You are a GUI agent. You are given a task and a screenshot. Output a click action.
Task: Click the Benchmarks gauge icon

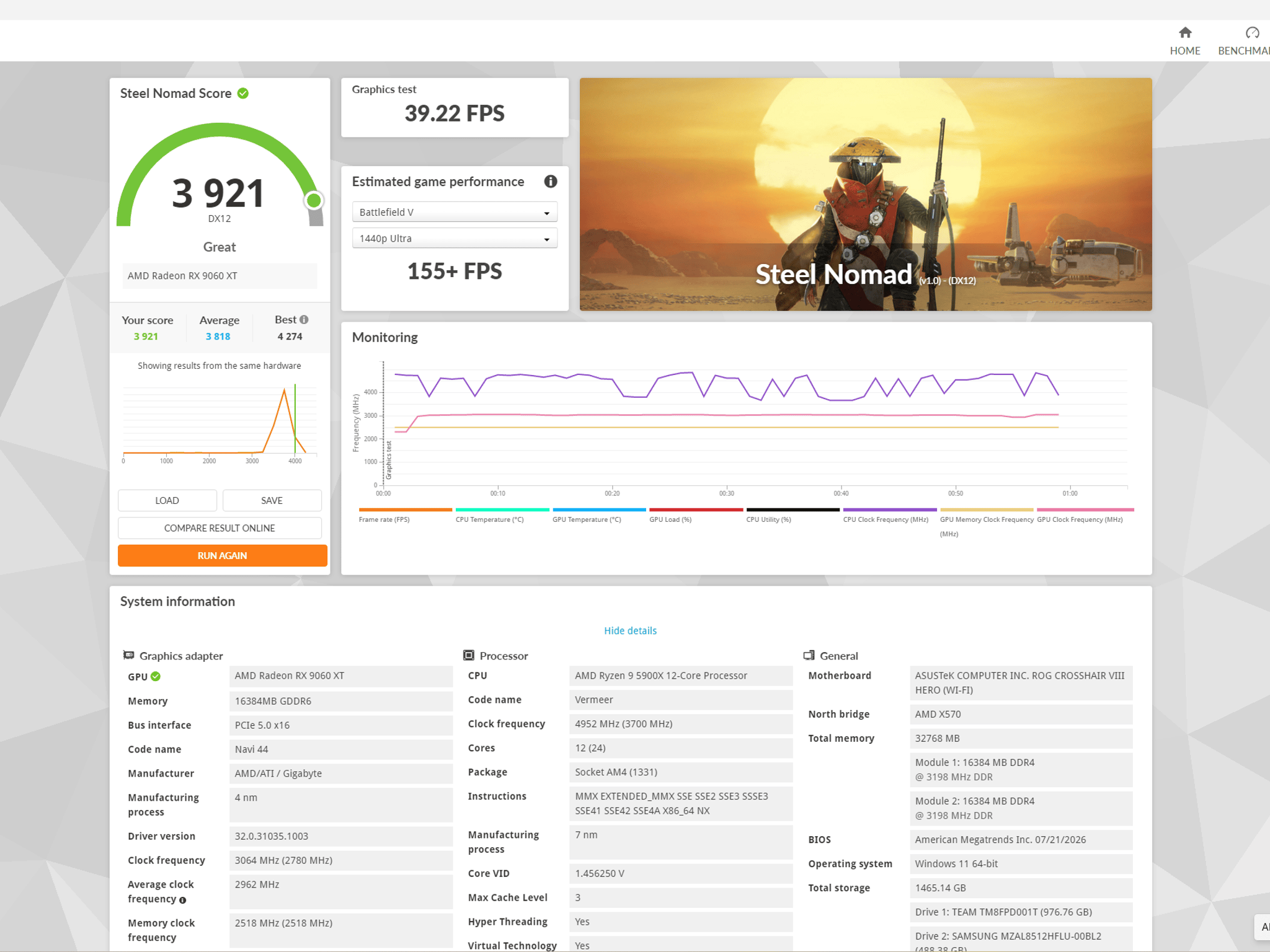pos(1252,32)
